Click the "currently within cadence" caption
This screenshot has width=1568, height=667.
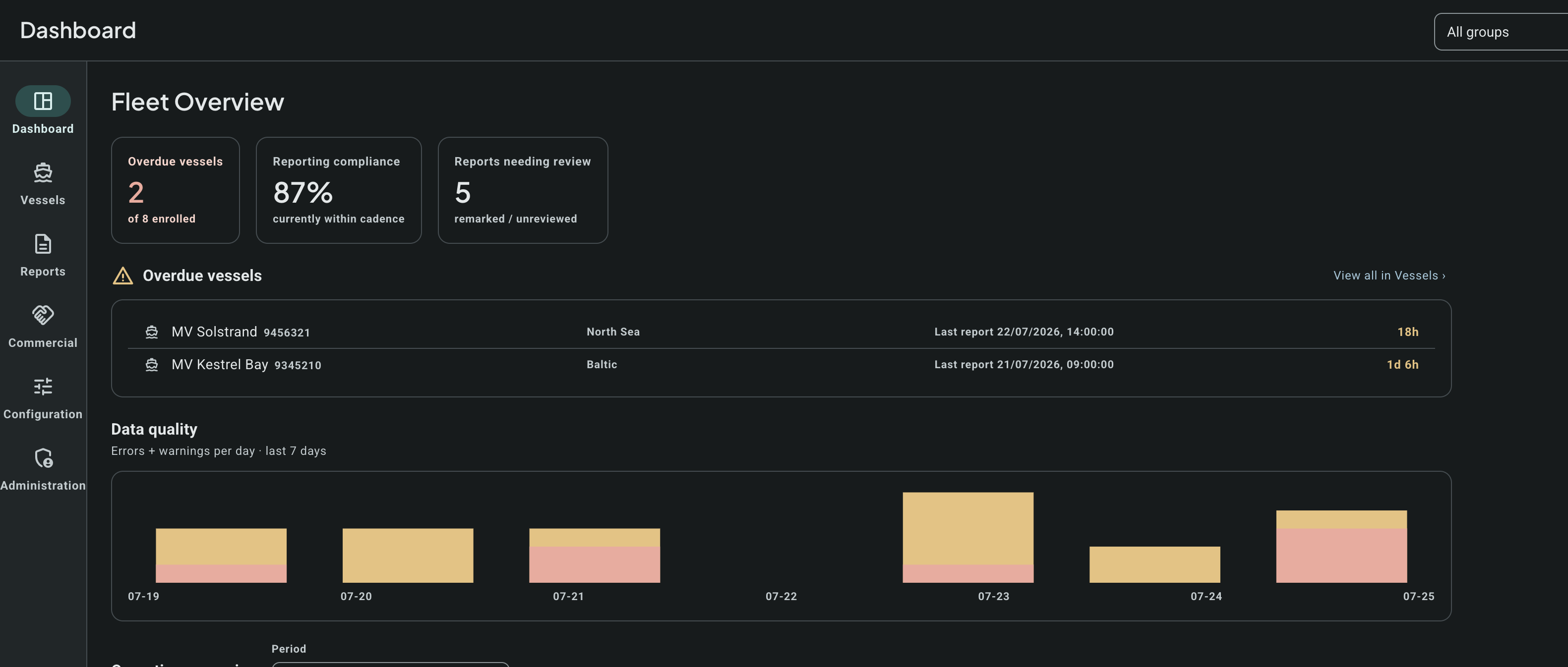pos(338,219)
